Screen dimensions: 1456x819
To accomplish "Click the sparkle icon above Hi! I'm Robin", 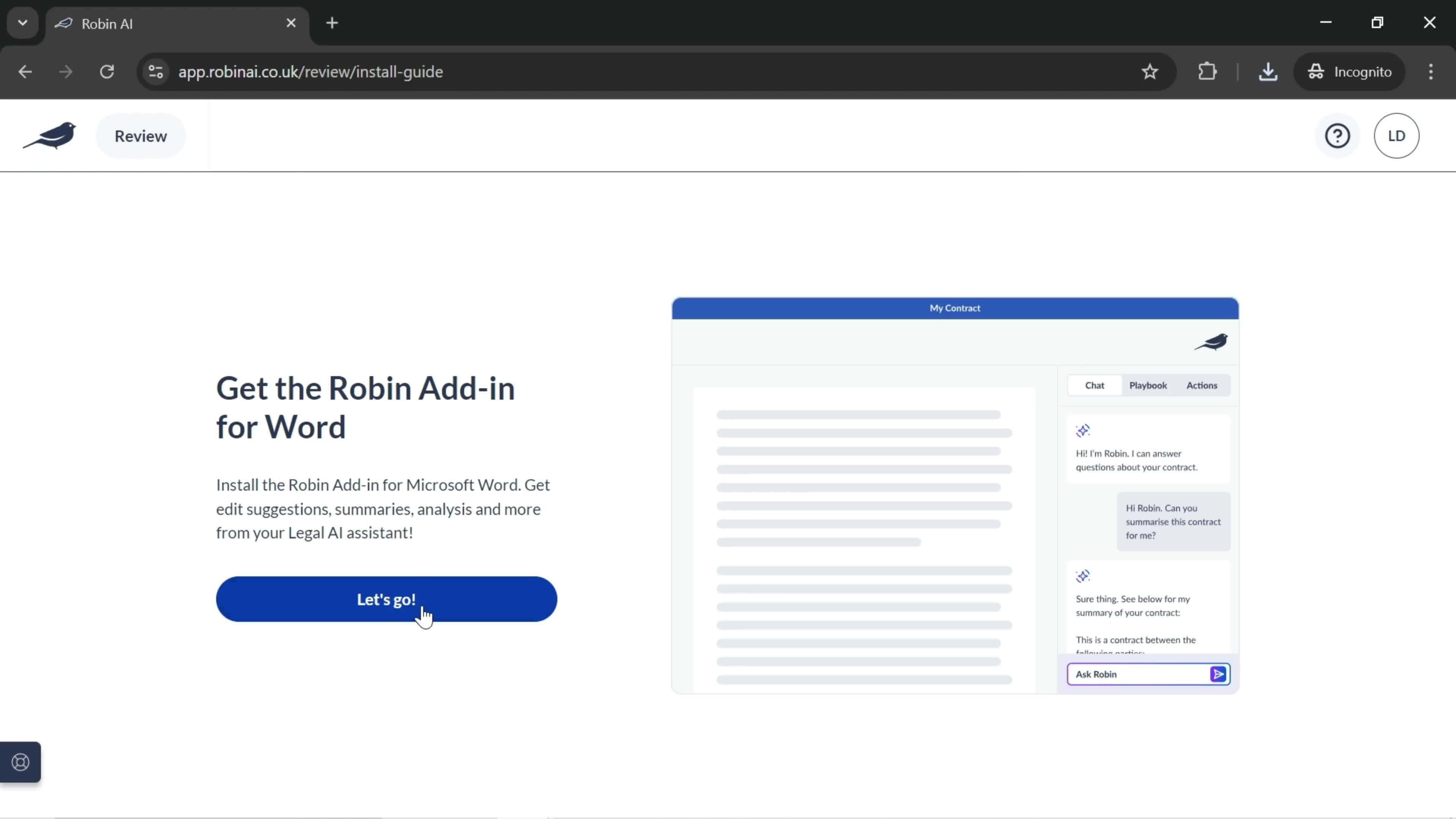I will pos(1083,431).
